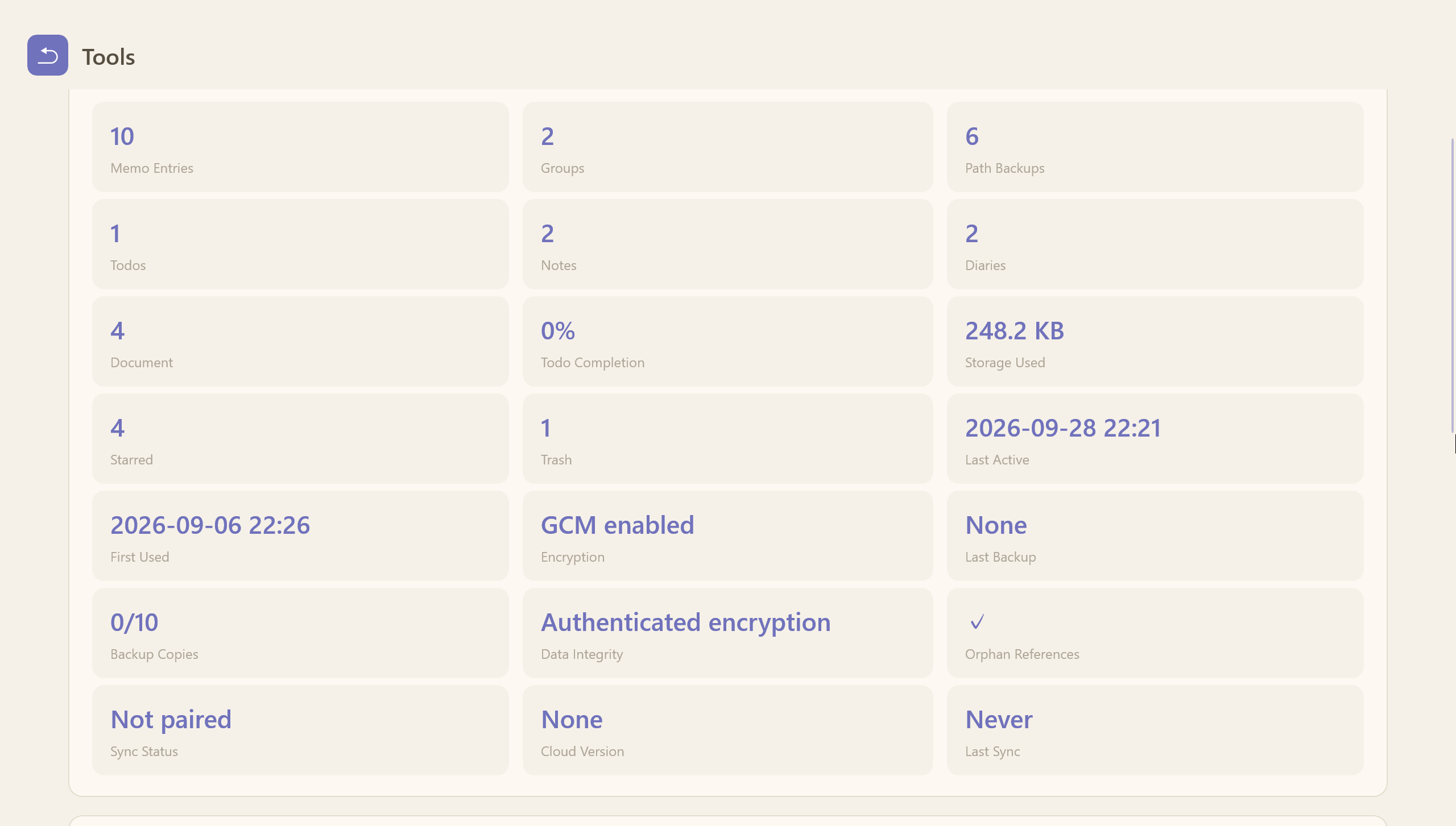The image size is (1456, 826).
Task: Click the Storage Used label
Action: click(1005, 363)
